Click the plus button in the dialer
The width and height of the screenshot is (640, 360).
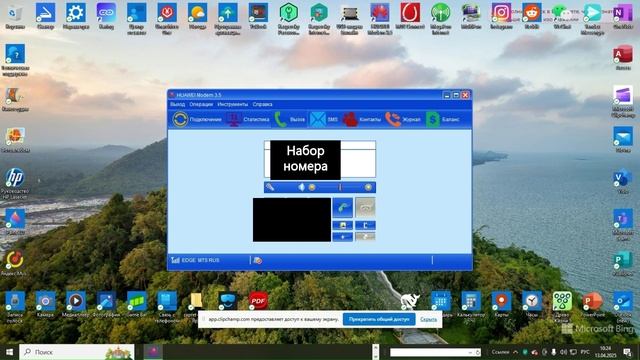343,237
